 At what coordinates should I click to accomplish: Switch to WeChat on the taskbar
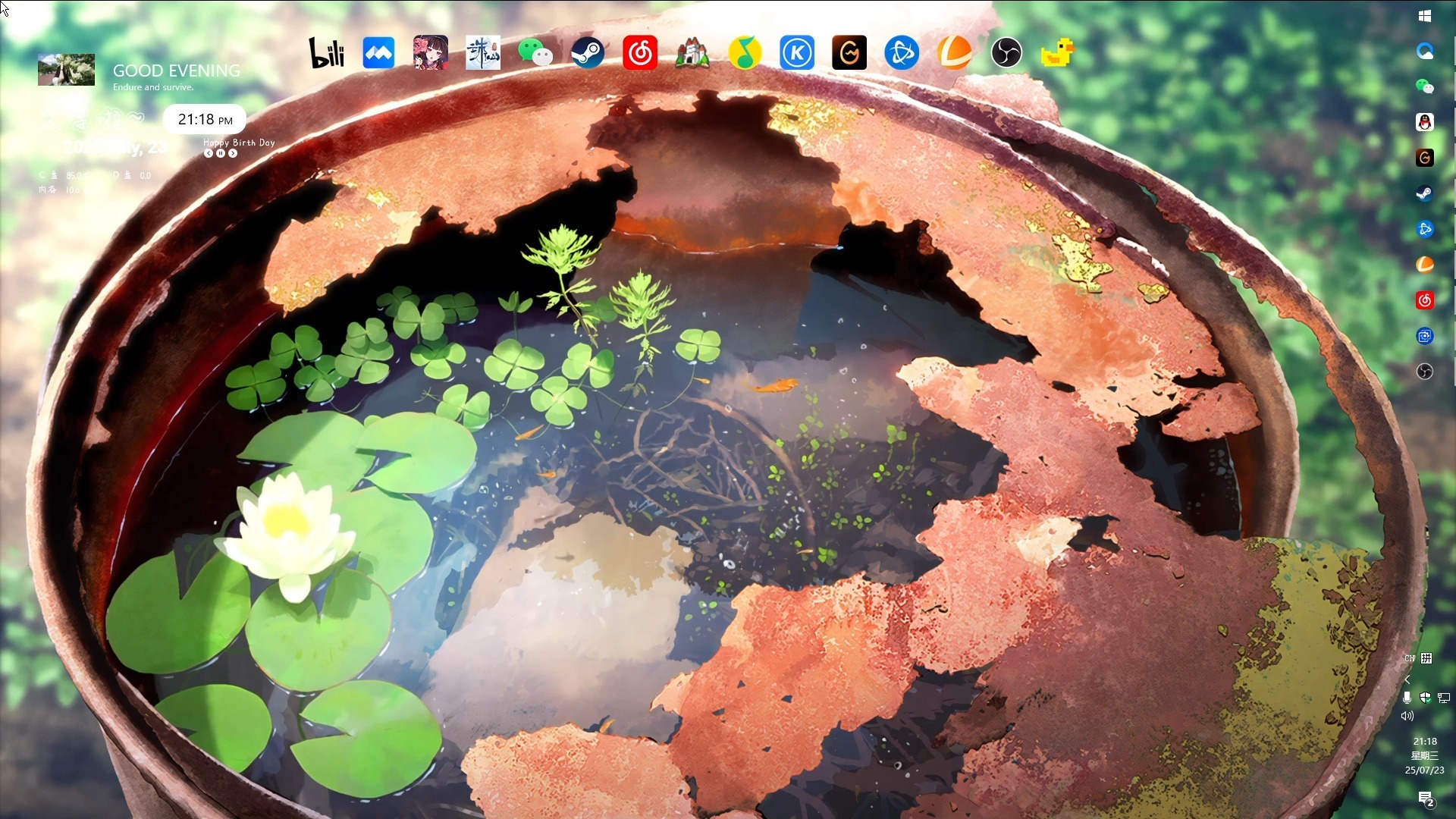[1425, 86]
